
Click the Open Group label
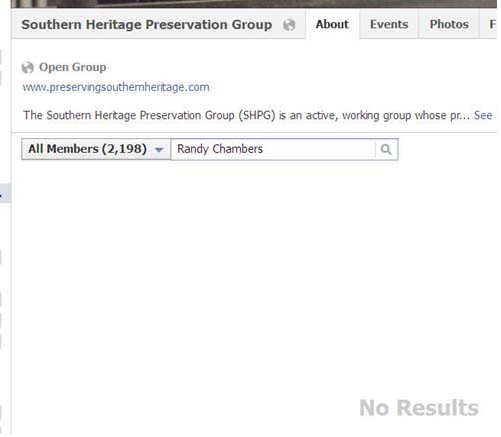(x=73, y=67)
